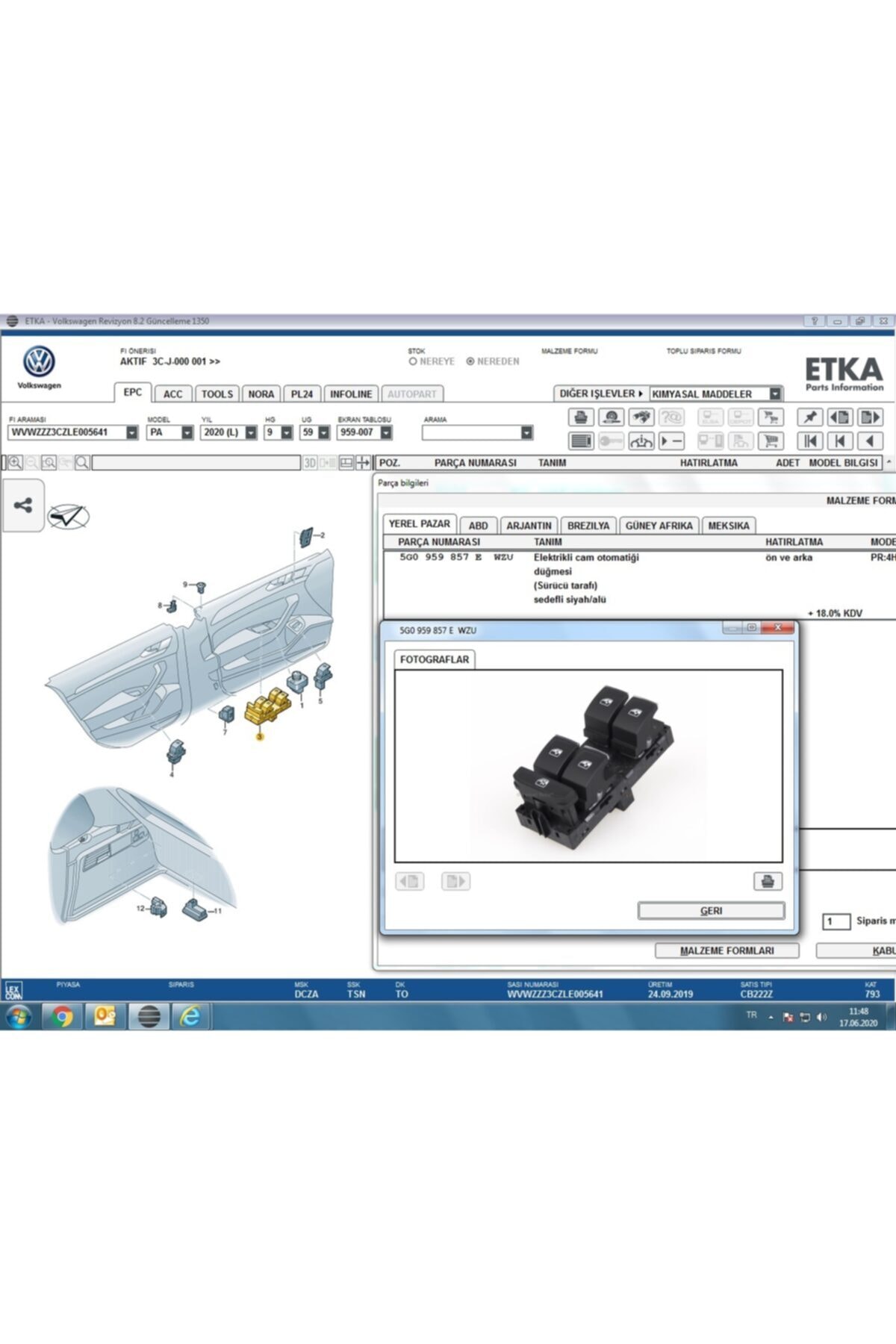
Task: Jump to first page with the leftmost skip-back arrow icon
Action: tap(810, 441)
